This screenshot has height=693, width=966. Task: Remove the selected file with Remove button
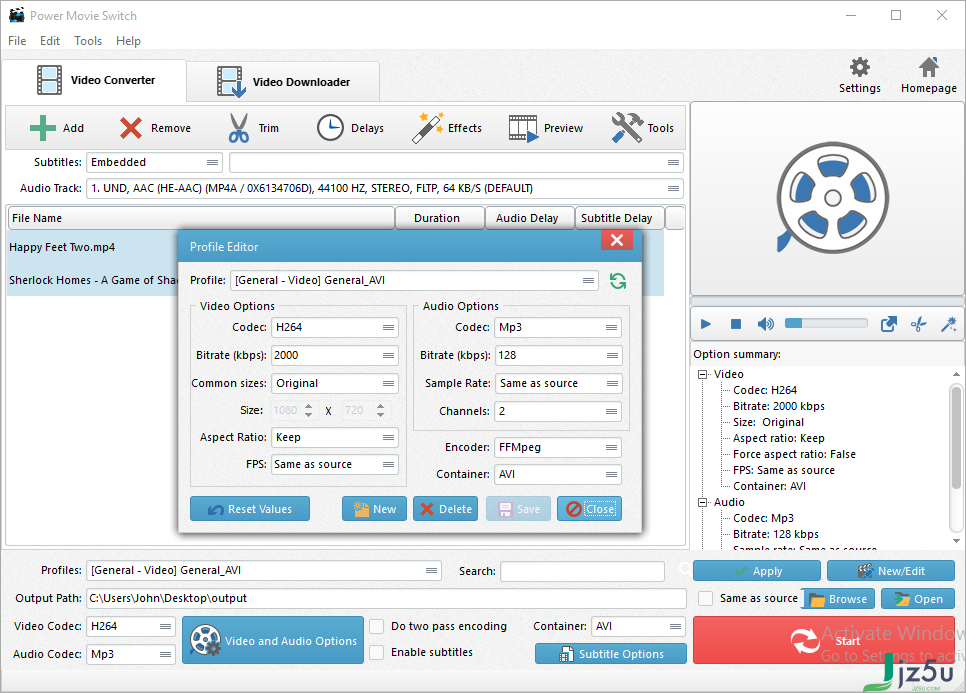tap(155, 128)
